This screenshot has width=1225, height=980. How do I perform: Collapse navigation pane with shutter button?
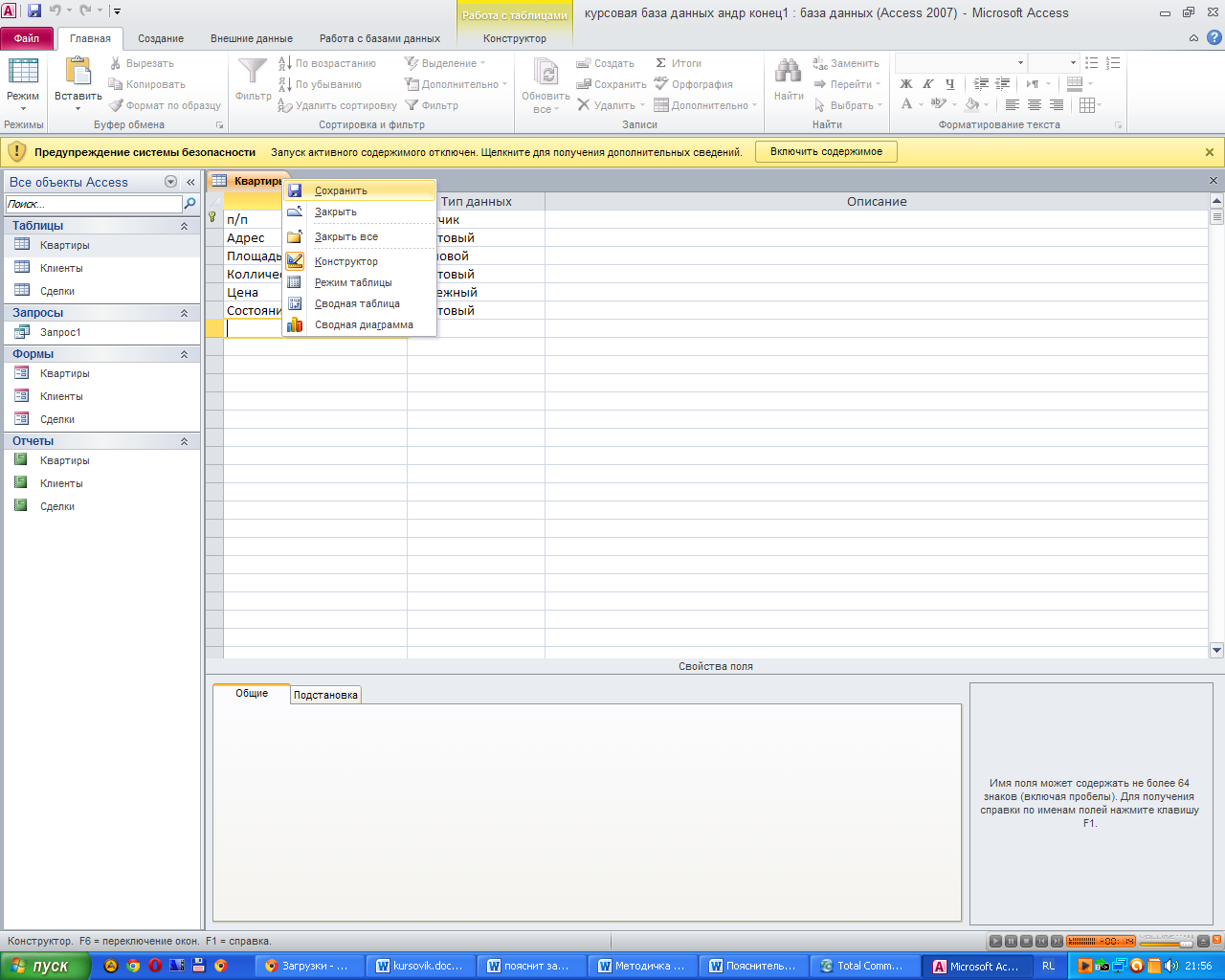point(190,182)
